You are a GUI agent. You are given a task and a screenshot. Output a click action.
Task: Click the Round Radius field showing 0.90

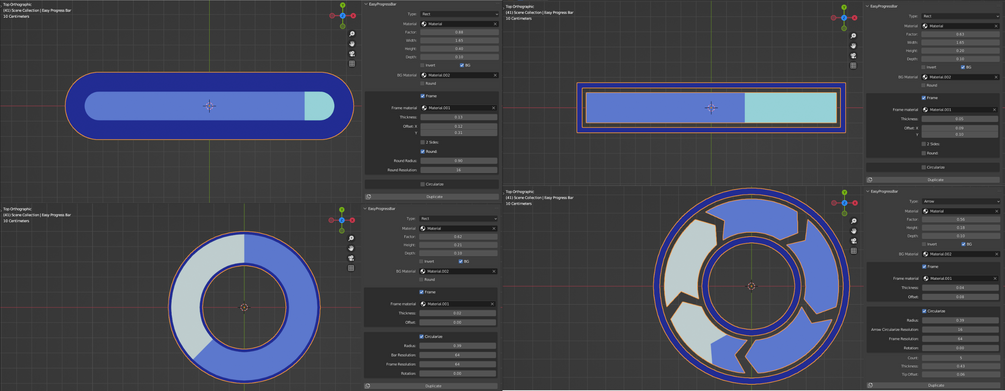(x=459, y=160)
